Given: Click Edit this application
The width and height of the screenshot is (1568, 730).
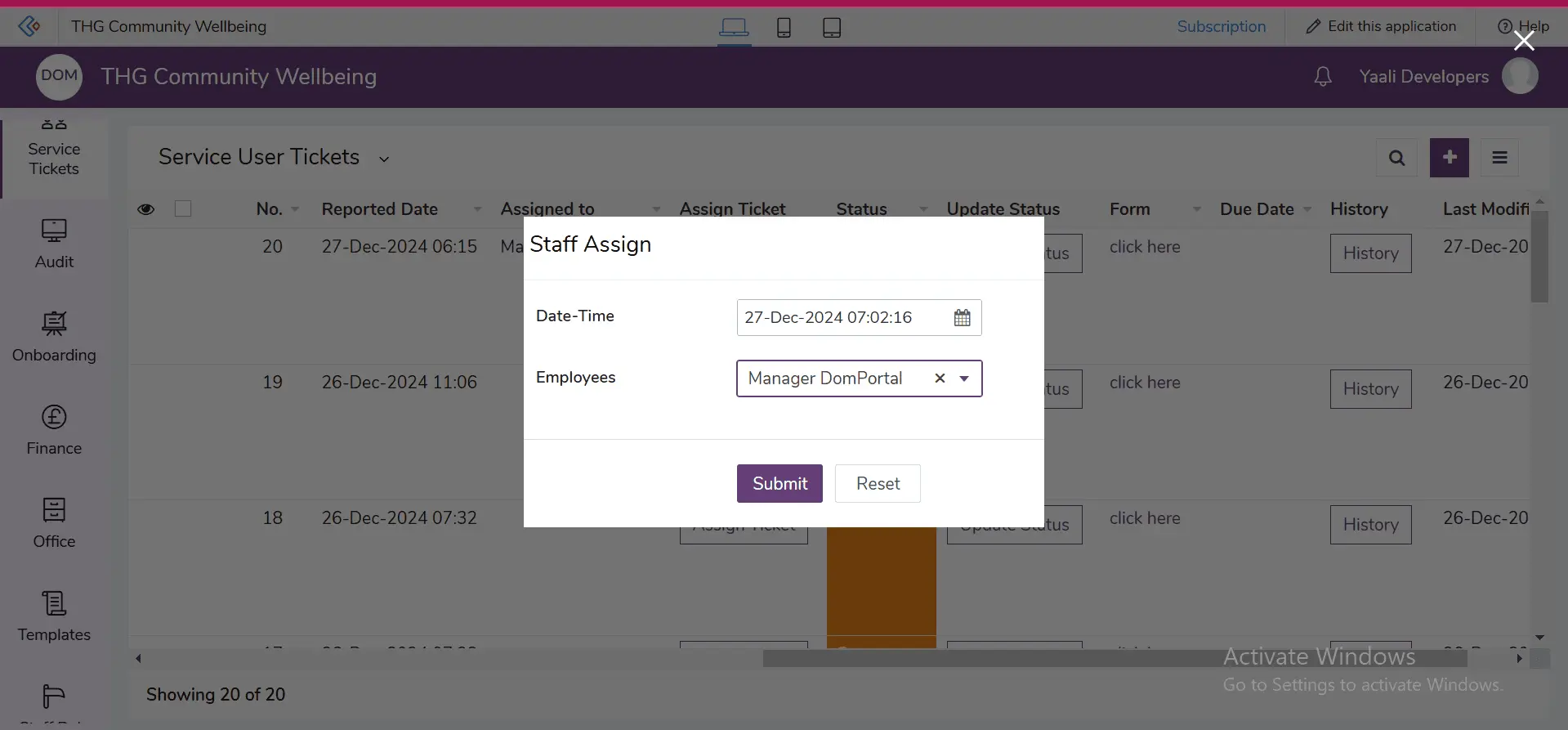Looking at the screenshot, I should 1381,26.
